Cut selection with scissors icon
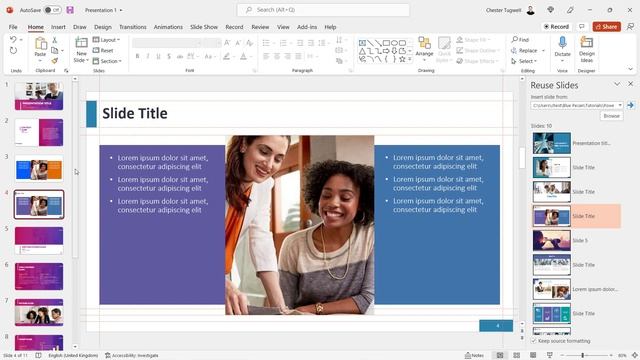 (54, 40)
